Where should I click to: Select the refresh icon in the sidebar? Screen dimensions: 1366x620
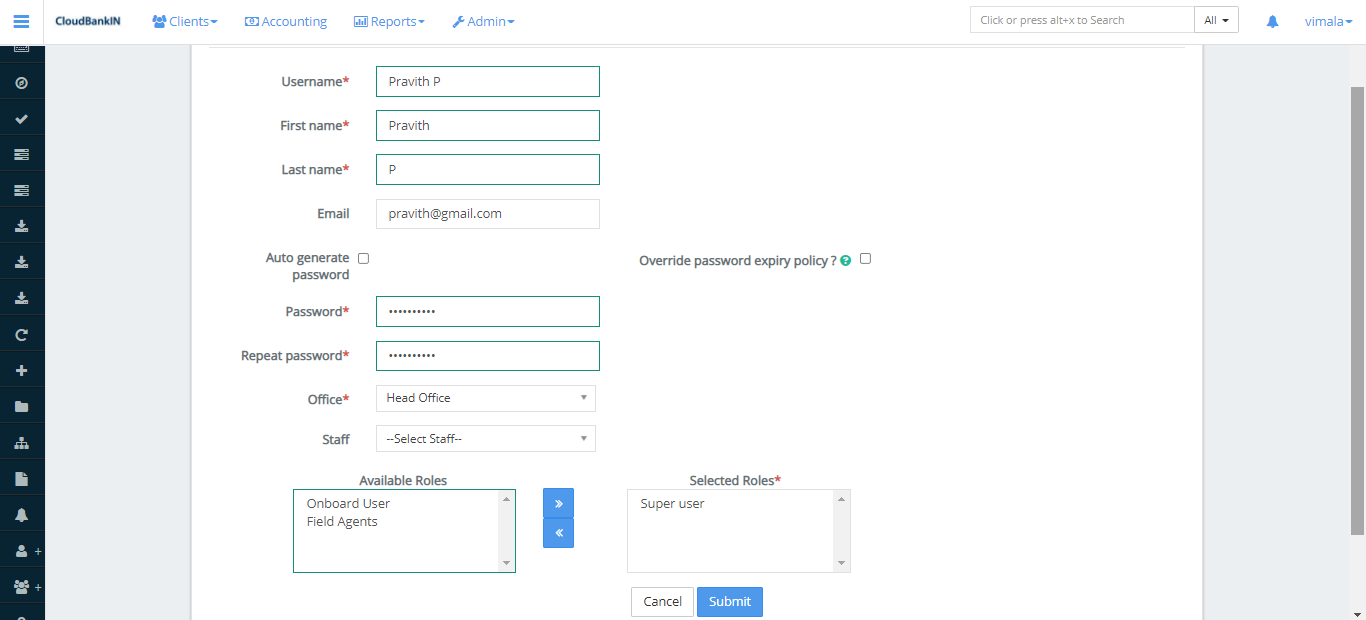pos(21,333)
